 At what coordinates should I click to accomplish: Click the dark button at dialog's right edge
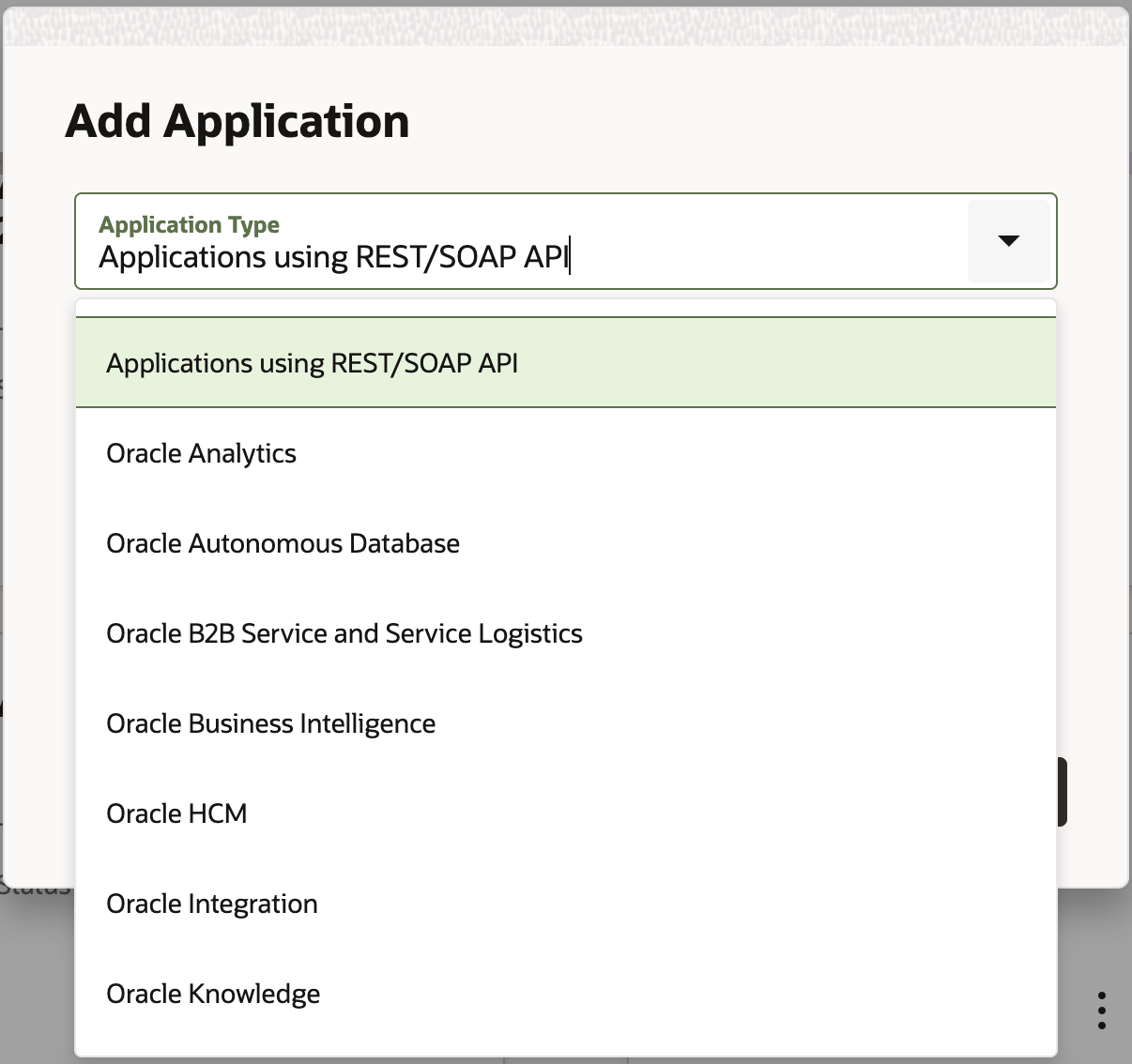(1062, 792)
